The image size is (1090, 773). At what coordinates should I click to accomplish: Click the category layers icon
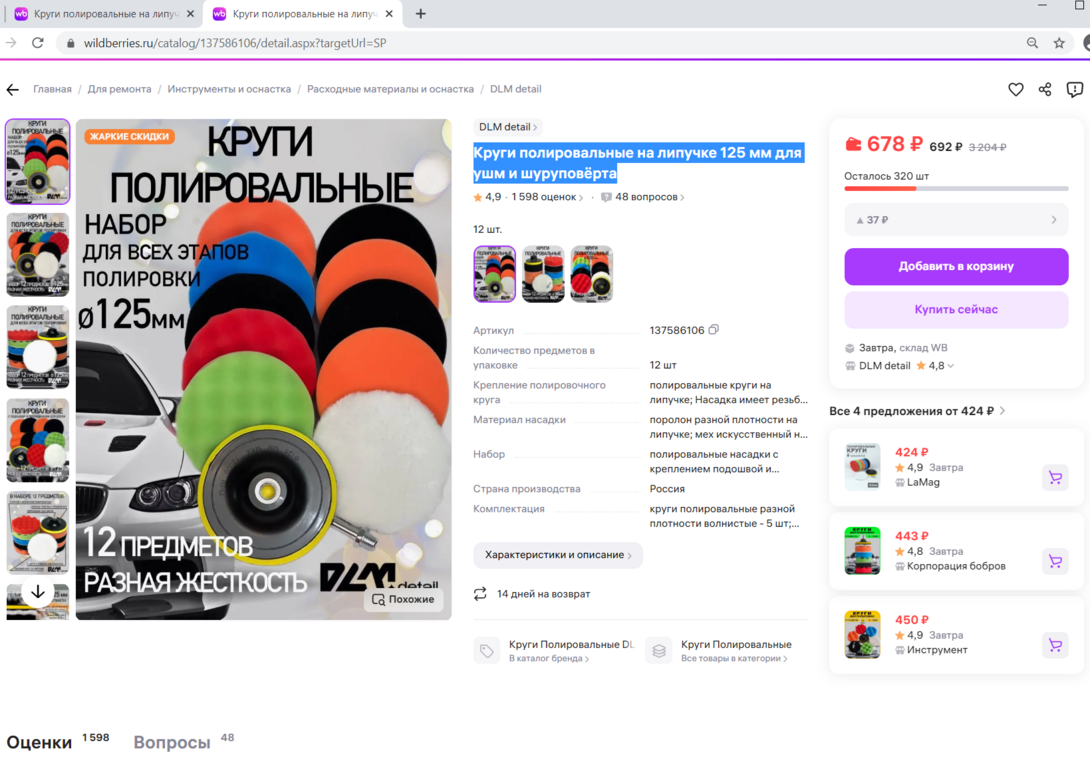point(659,651)
